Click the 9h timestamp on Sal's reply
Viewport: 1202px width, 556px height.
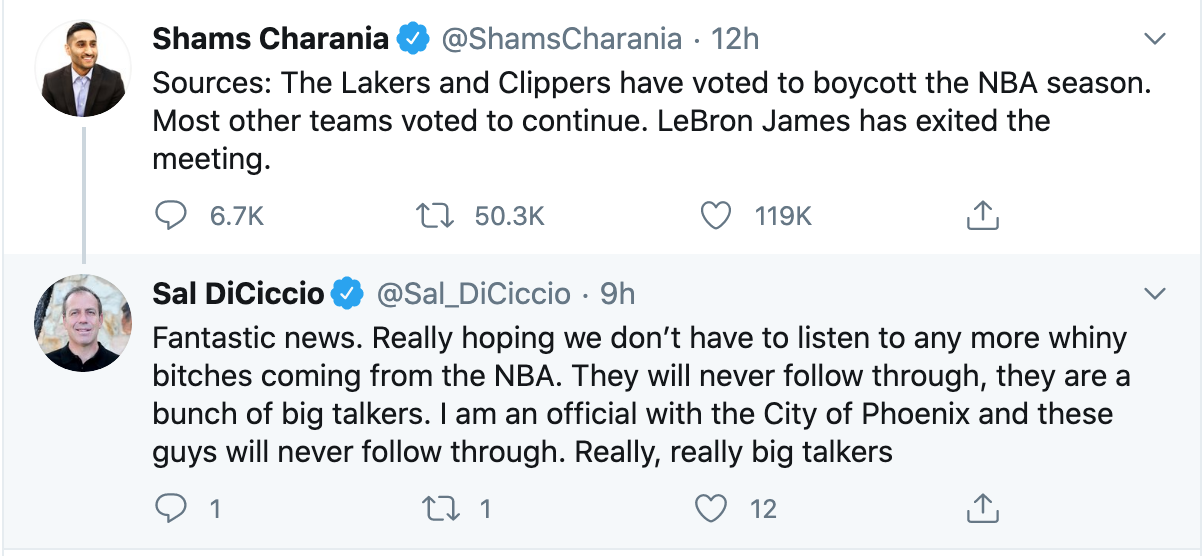[617, 294]
